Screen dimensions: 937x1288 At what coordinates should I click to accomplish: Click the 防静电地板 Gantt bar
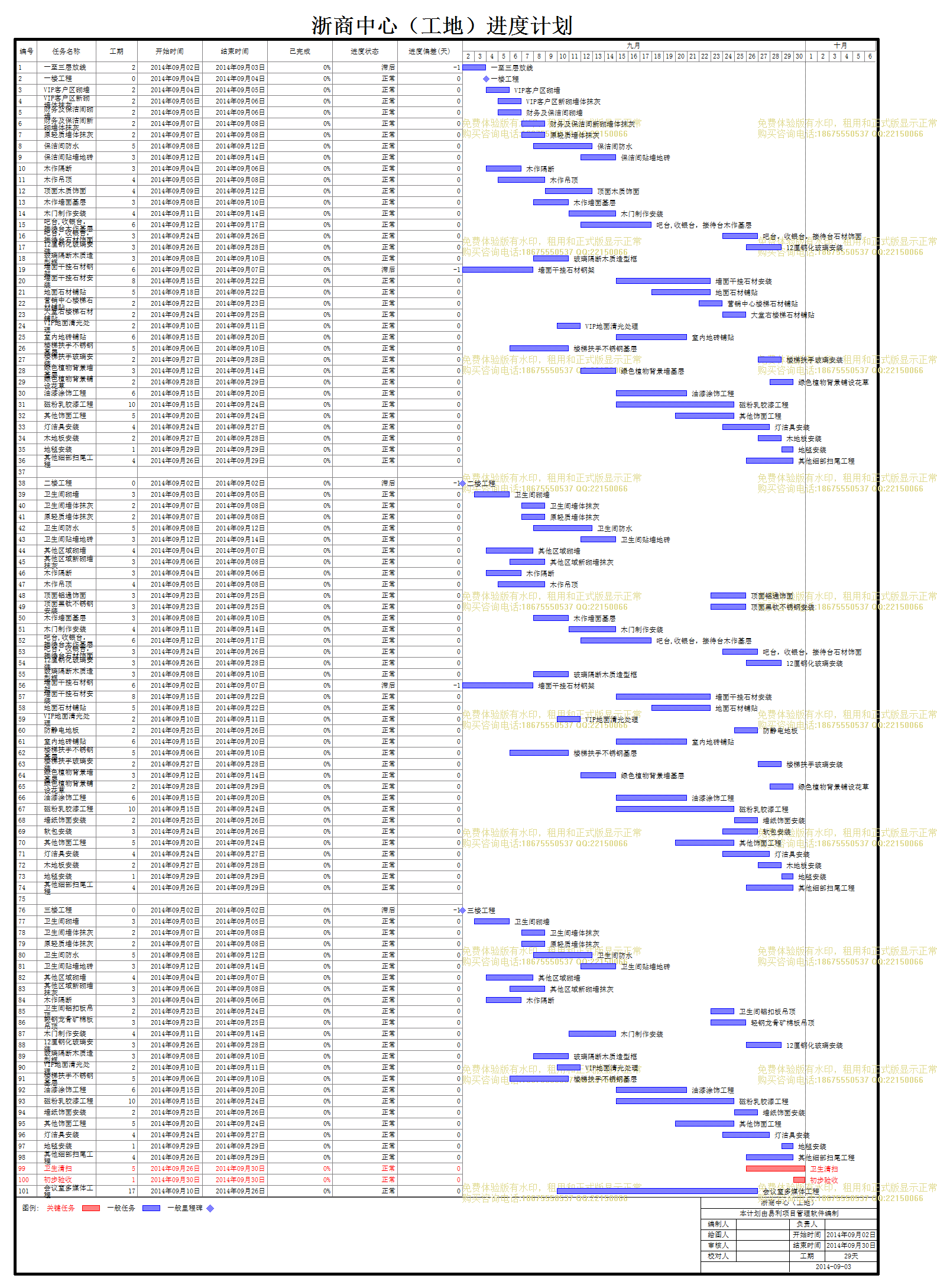point(746,730)
